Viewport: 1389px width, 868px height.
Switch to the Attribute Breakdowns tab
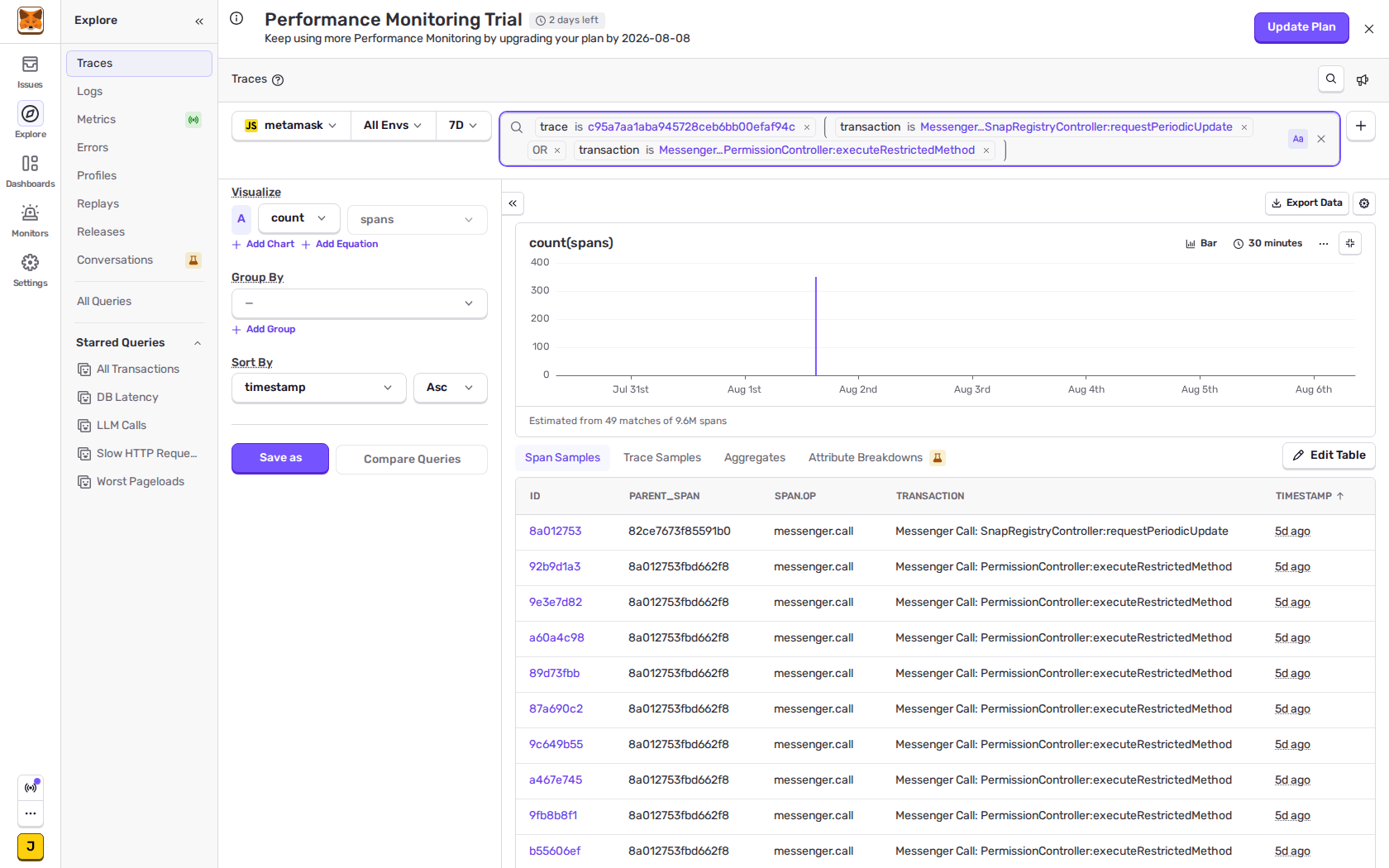coord(876,458)
